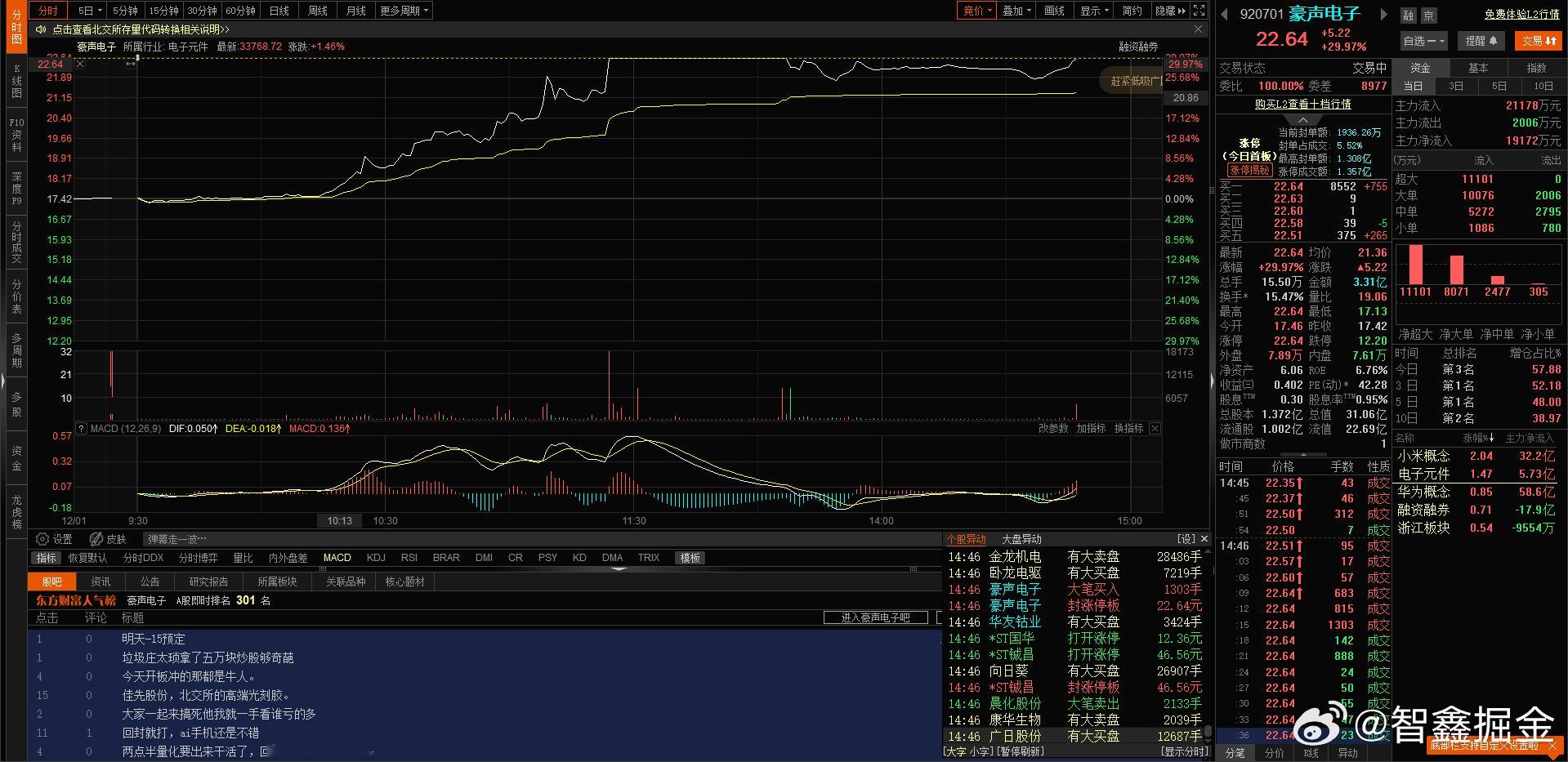Open the 自选 watchlist dropdown
1568x762 pixels.
coord(1423,41)
